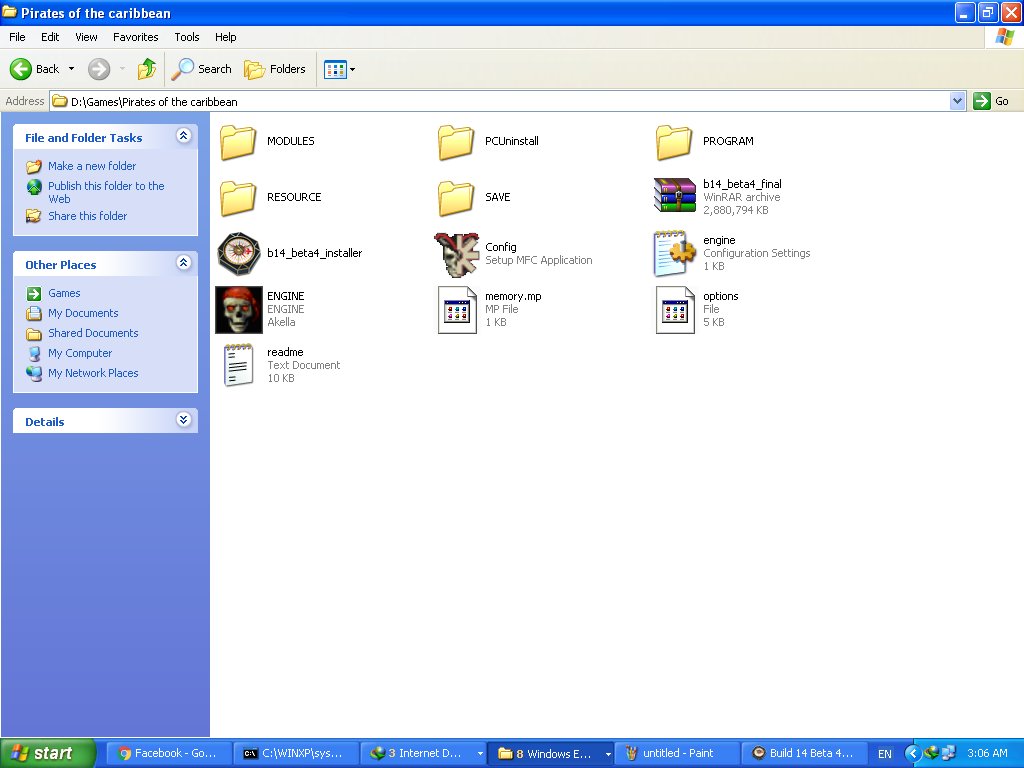The image size is (1024, 768).
Task: Click the Go button
Action: tap(991, 101)
